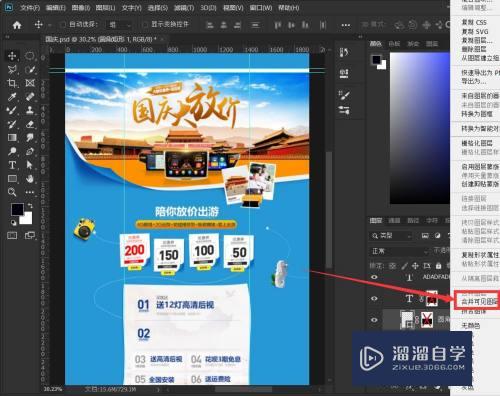The image size is (500, 396).
Task: Click the Quick Mask mode icon
Action: pos(12,236)
